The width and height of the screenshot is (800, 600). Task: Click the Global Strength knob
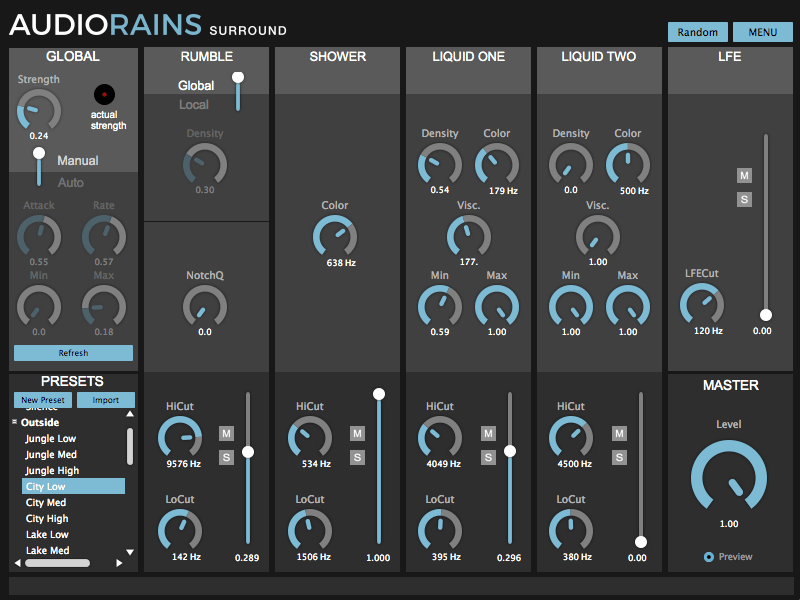(x=39, y=111)
